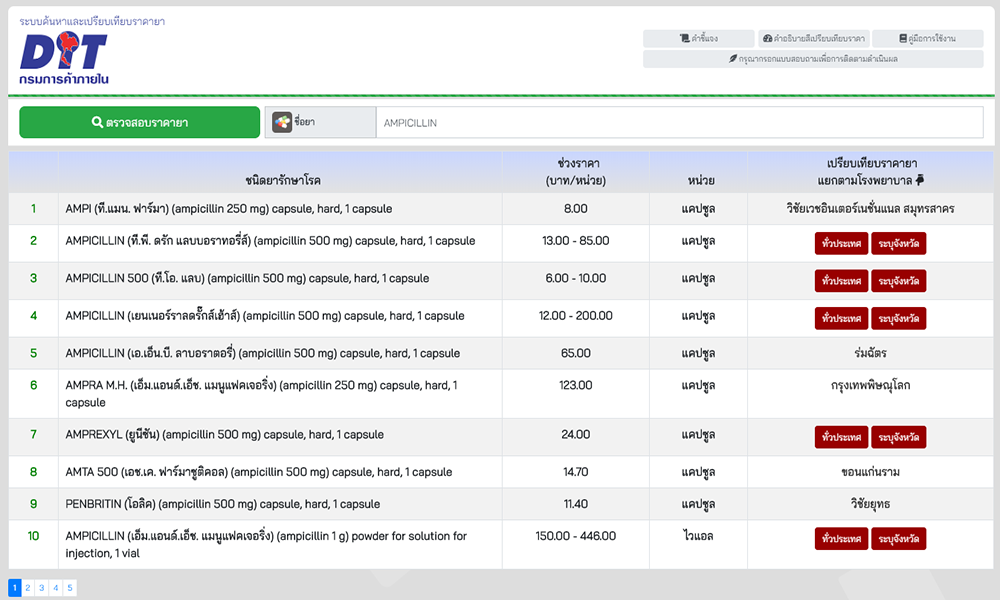Screen dimensions: 1000x600
Task: Click ทั่วประเทศ for the ampicillin 1 g injection row
Action: (841, 538)
